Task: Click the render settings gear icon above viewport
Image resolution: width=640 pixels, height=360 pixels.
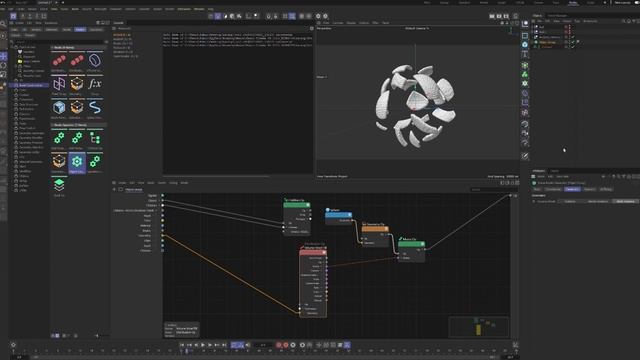Action: (318, 16)
